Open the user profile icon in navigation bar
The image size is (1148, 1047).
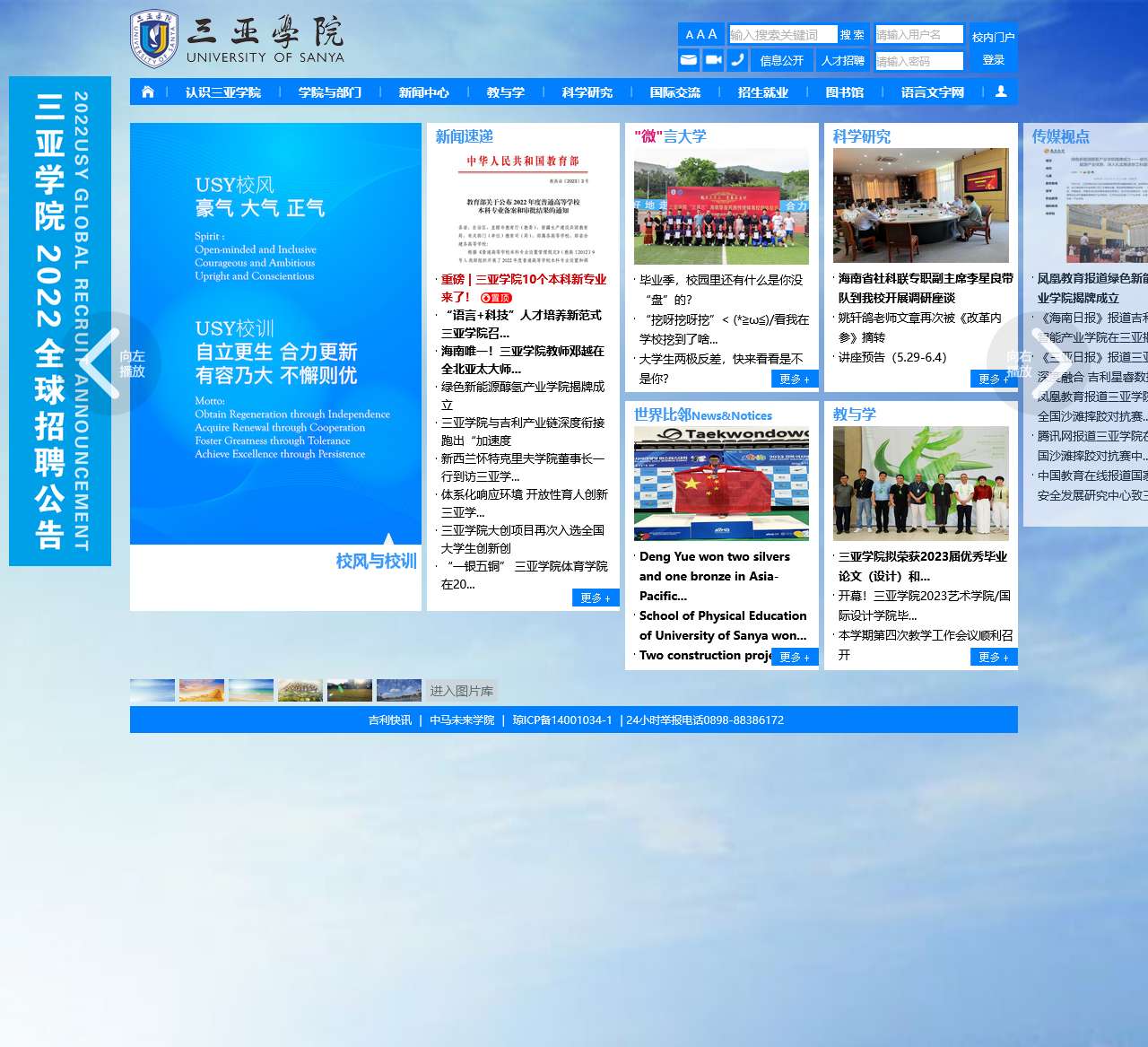tap(1001, 92)
